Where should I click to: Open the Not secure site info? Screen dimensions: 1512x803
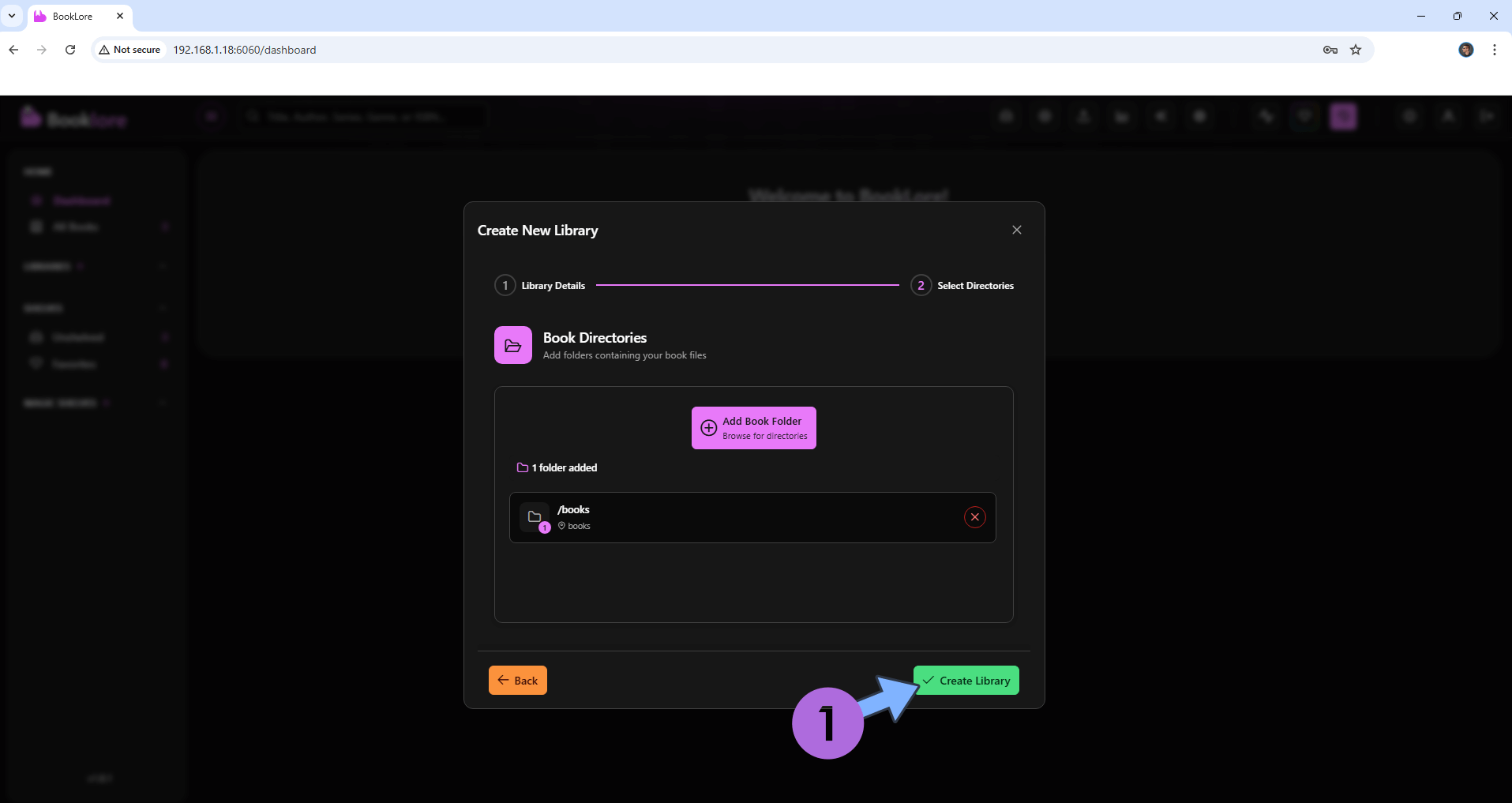[x=129, y=50]
